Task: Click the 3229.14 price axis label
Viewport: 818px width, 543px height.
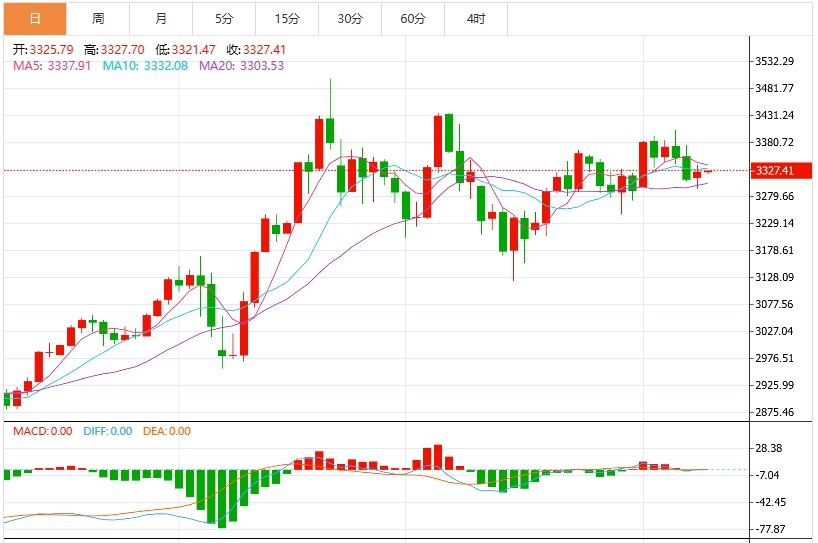Action: [x=775, y=223]
